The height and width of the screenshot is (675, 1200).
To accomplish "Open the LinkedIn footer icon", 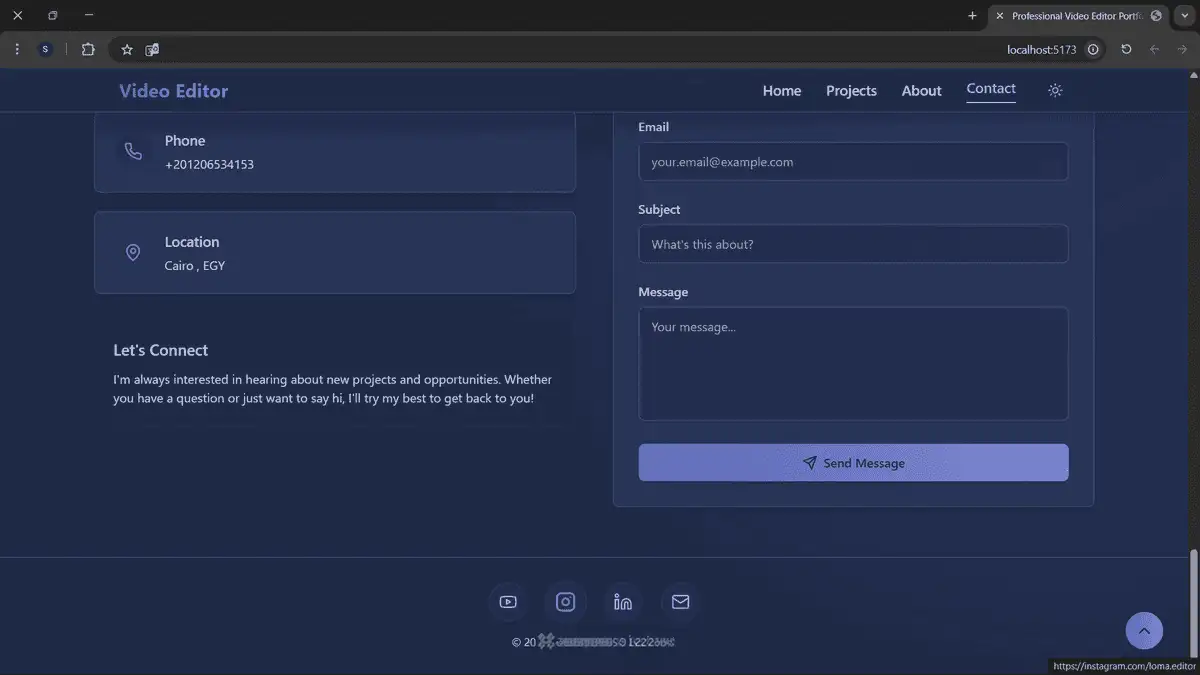I will (x=623, y=602).
